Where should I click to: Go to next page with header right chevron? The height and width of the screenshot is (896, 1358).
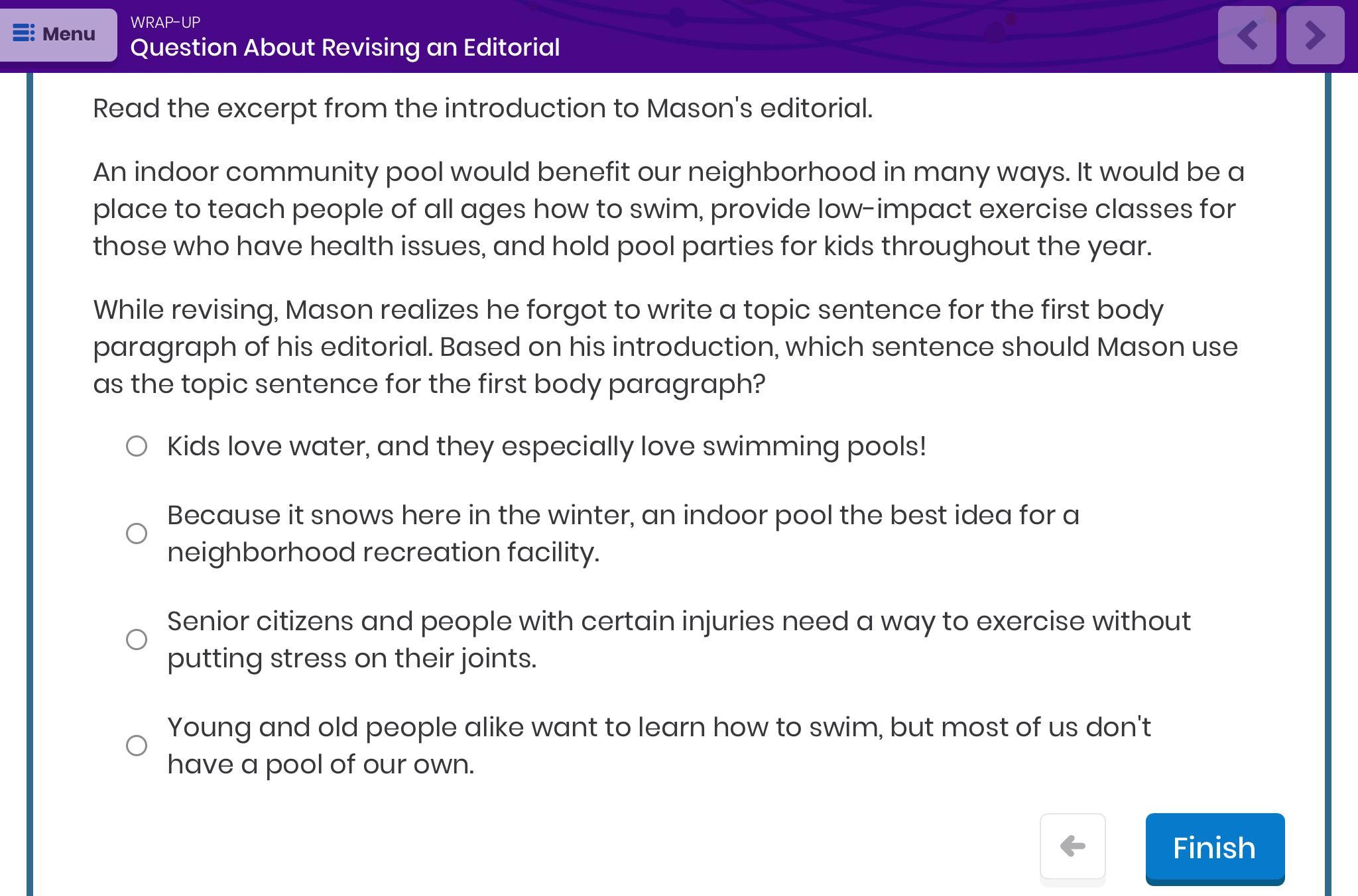1315,36
